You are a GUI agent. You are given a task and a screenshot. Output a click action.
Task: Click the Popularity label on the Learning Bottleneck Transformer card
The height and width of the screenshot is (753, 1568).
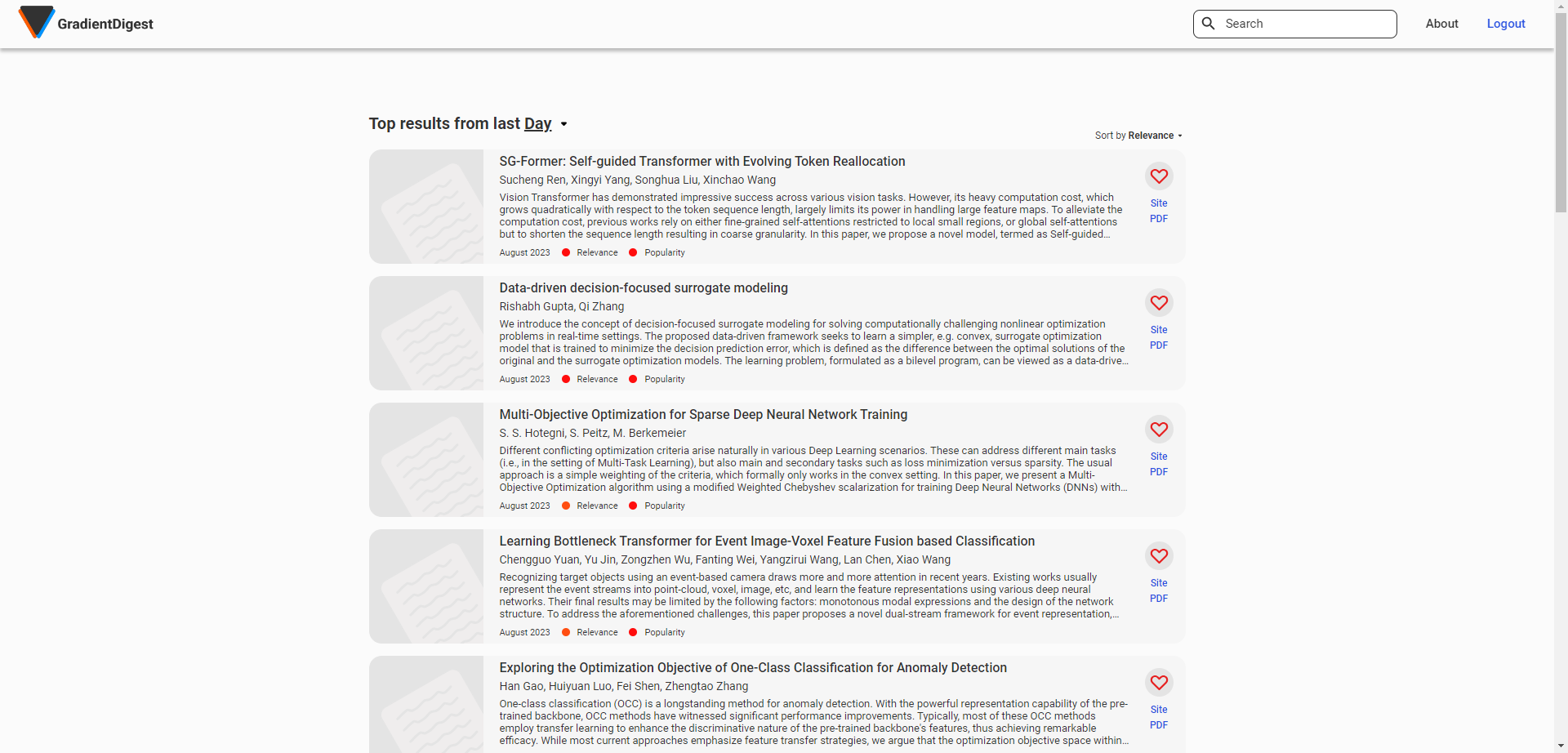[x=665, y=632]
